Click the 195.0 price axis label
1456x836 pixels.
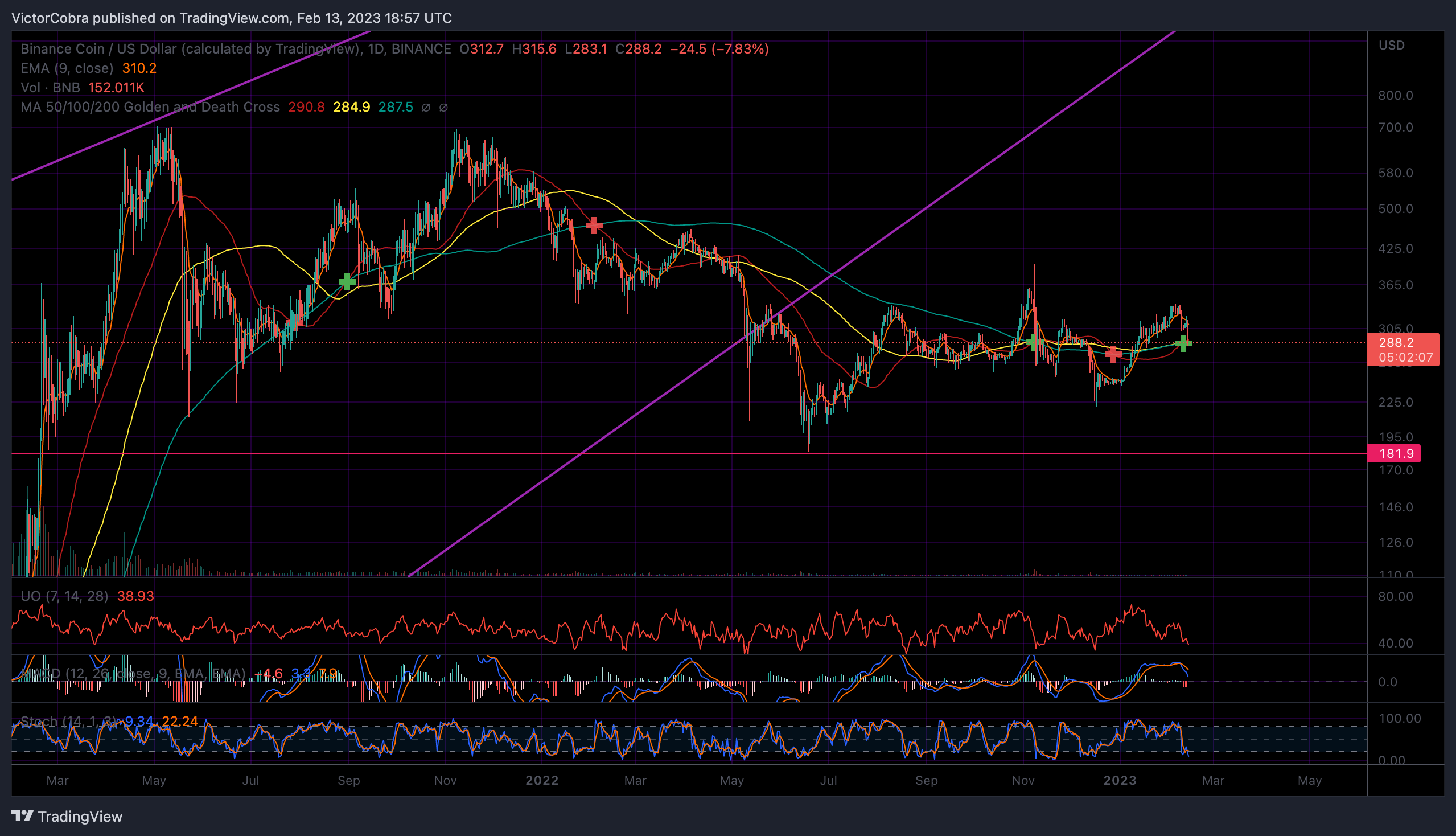pyautogui.click(x=1396, y=437)
